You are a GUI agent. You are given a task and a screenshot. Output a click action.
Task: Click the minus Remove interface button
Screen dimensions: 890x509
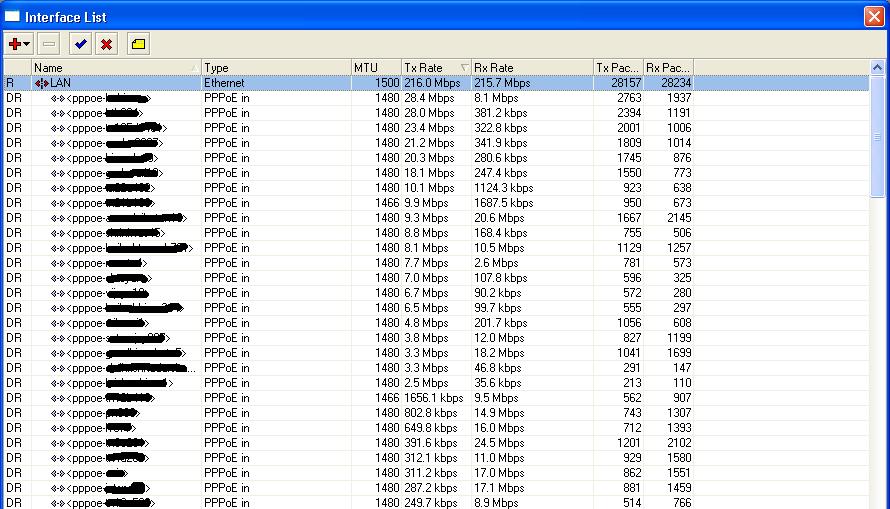click(49, 44)
